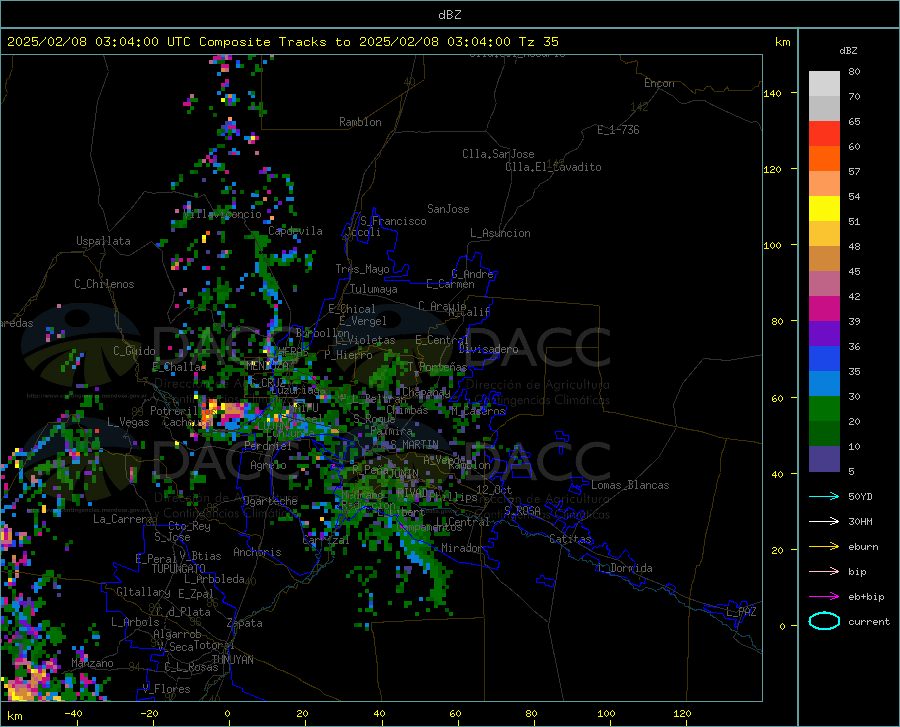Click the 'L_Vegas' map label
This screenshot has width=900, height=727.
(x=128, y=422)
